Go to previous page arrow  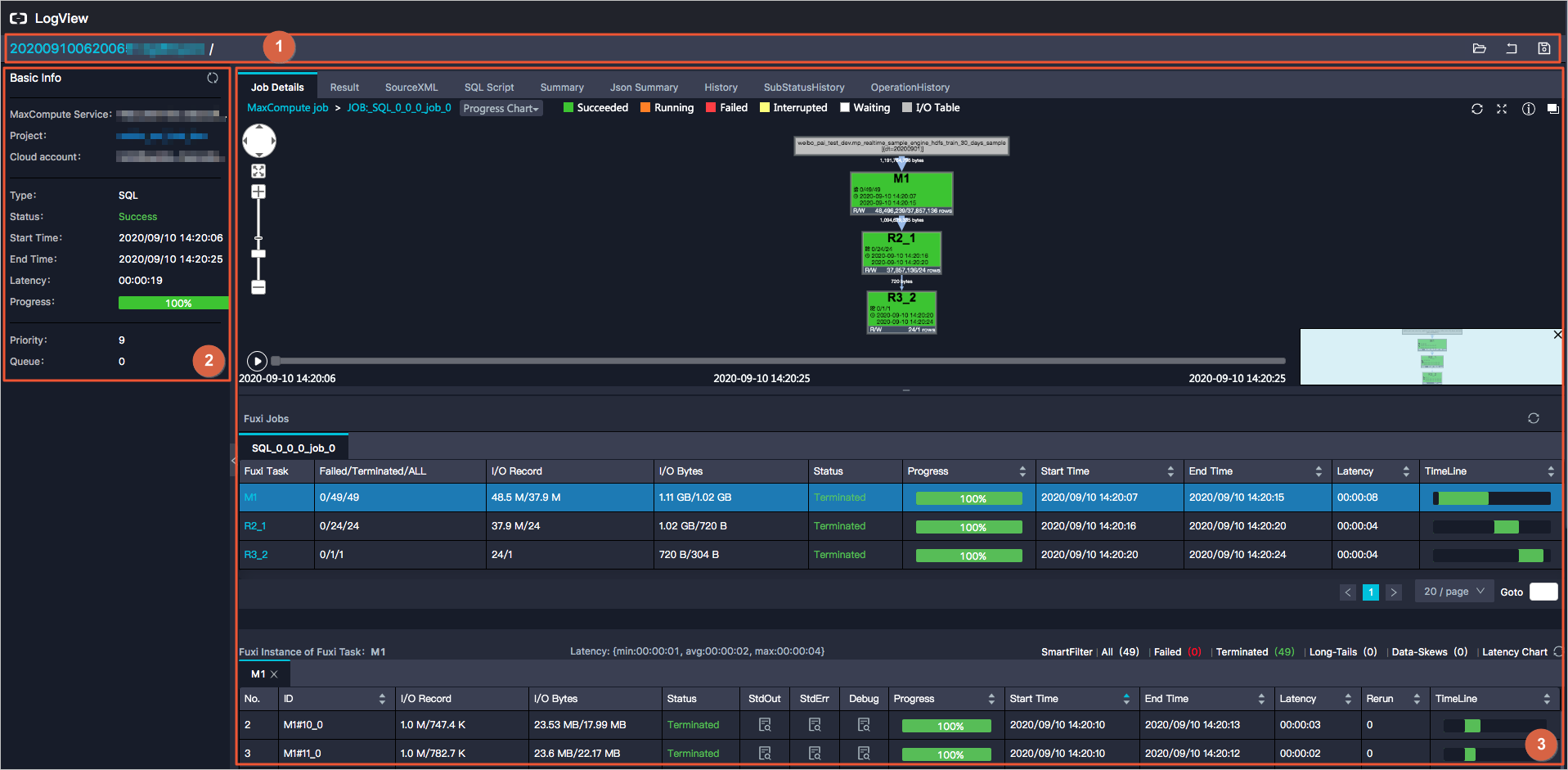tap(1348, 592)
